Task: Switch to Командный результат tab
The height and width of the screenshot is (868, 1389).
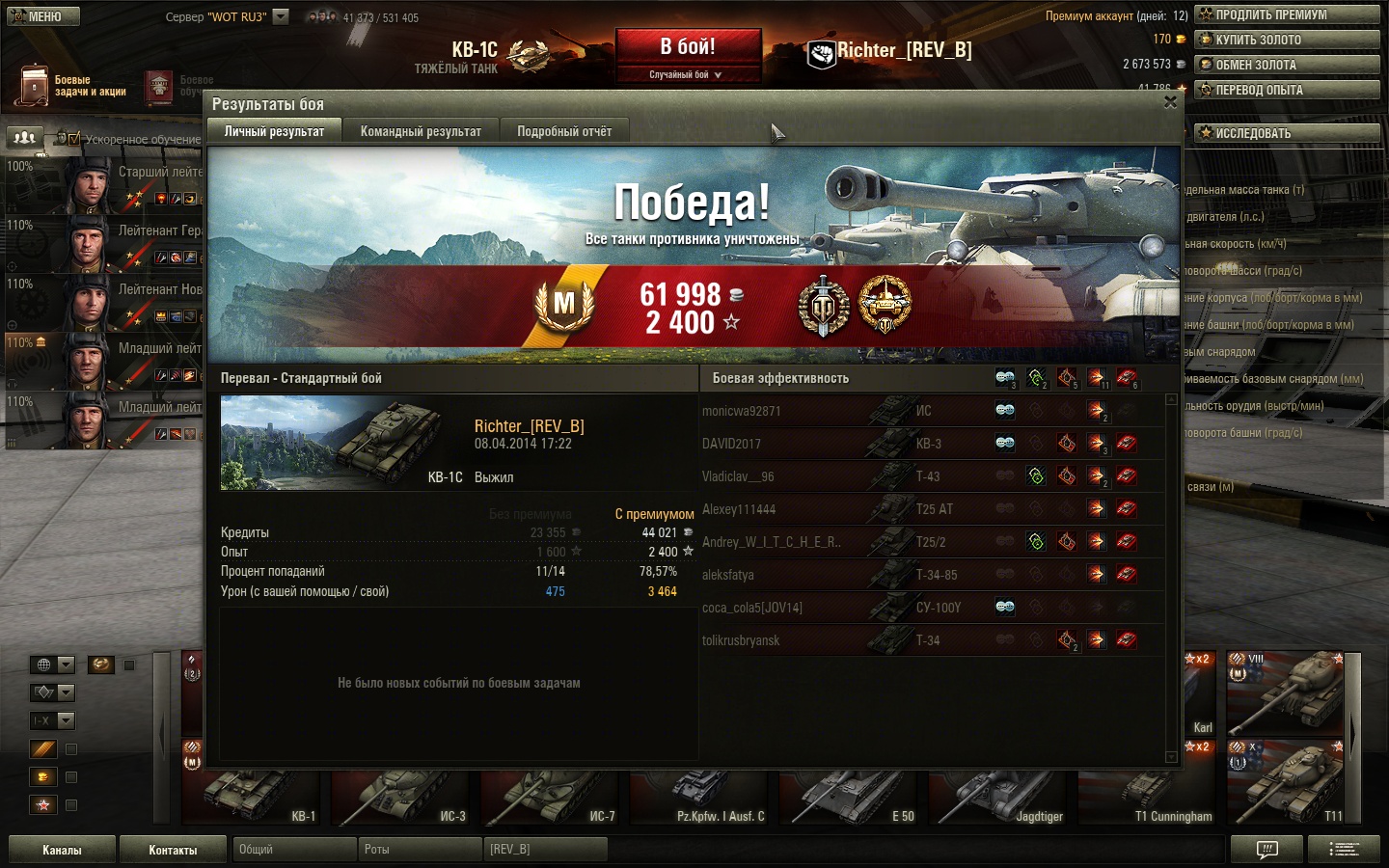Action: click(x=421, y=131)
